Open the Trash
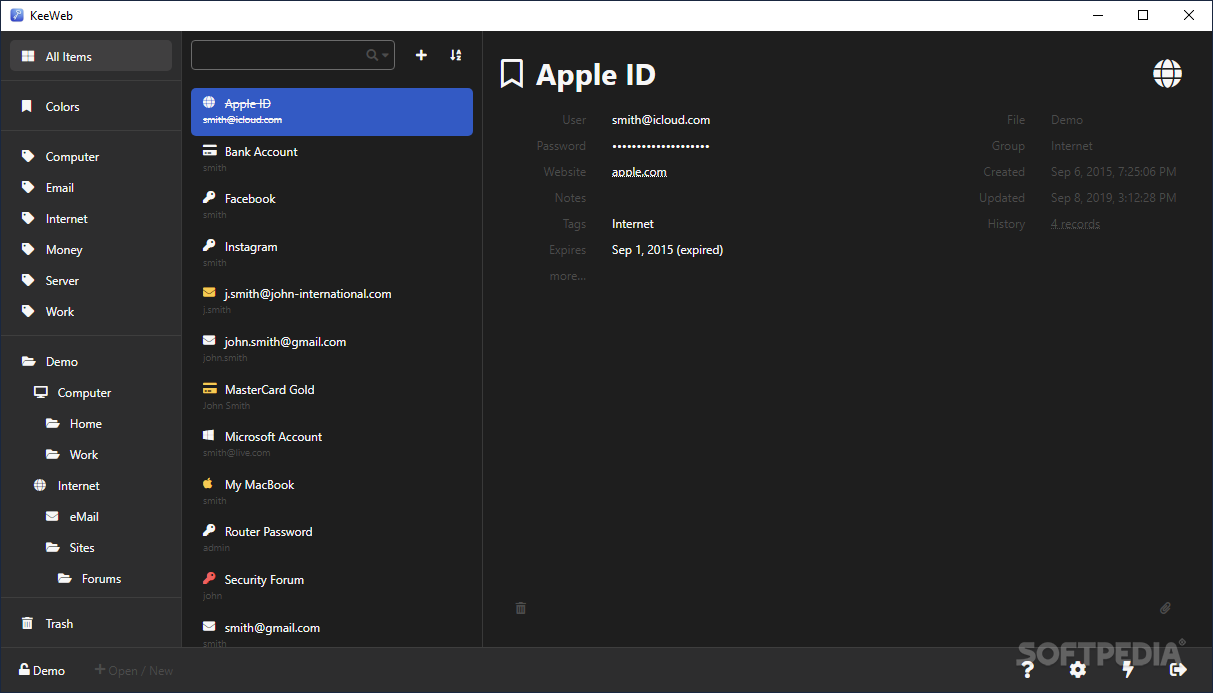This screenshot has height=693, width=1213. tap(91, 624)
